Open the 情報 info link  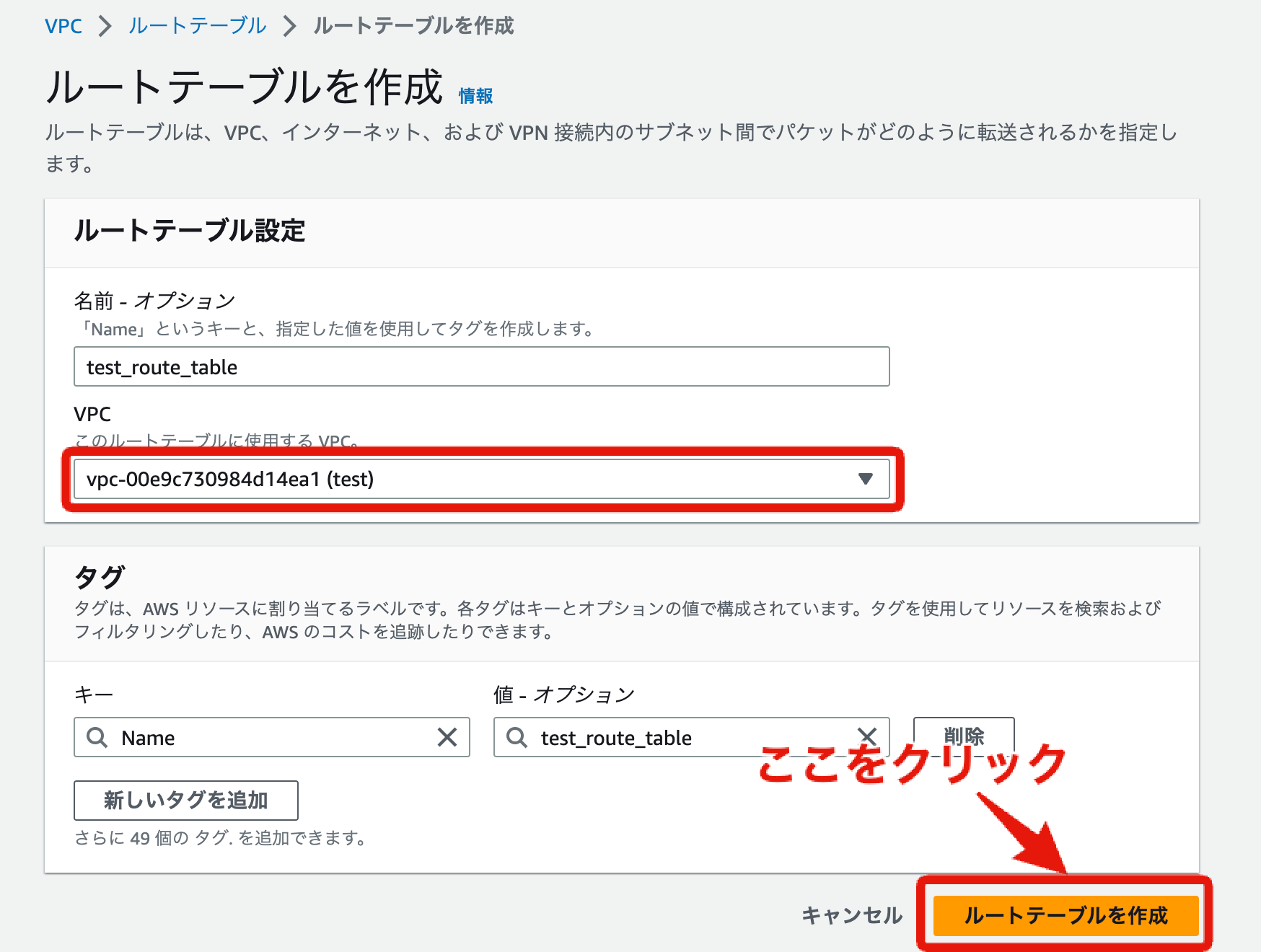pos(475,96)
